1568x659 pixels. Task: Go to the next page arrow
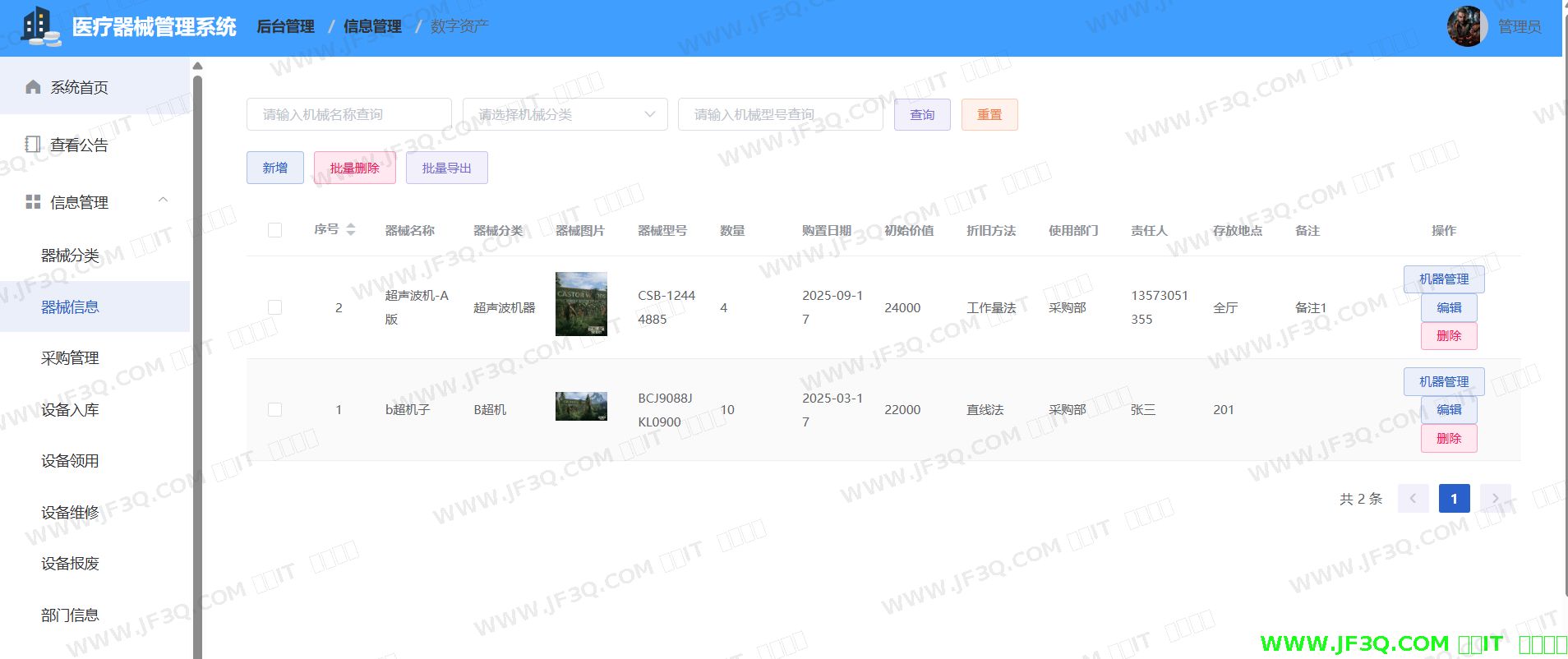point(1495,498)
